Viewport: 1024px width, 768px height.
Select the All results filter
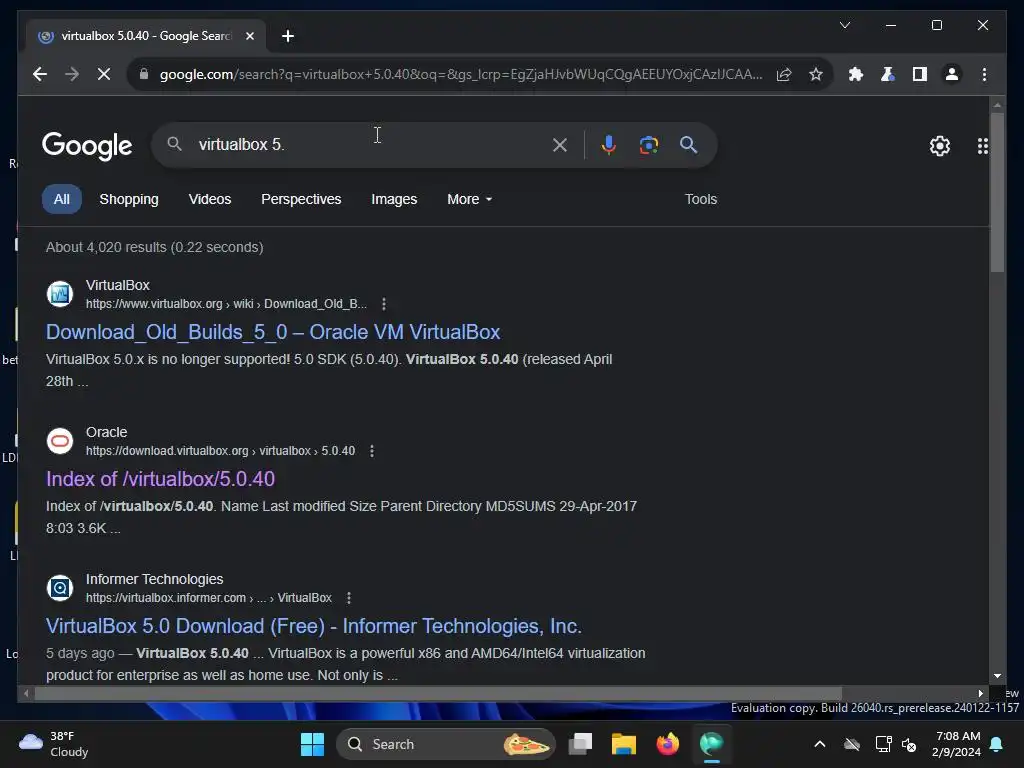point(61,199)
